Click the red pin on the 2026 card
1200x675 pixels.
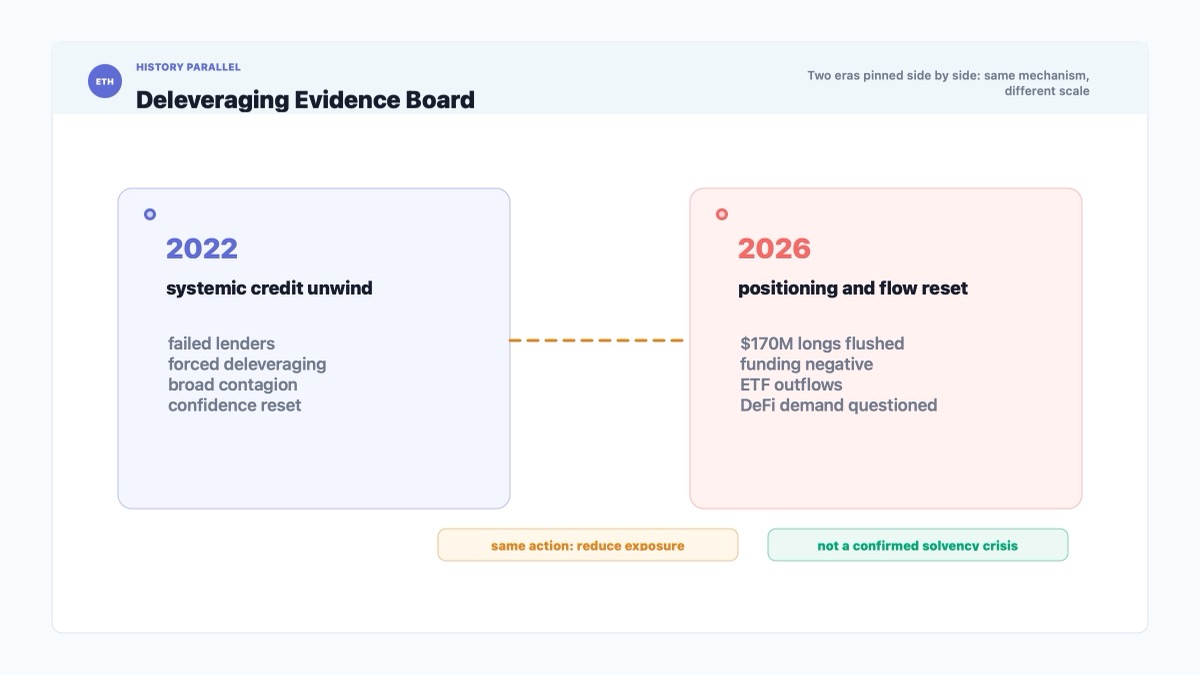[x=722, y=214]
